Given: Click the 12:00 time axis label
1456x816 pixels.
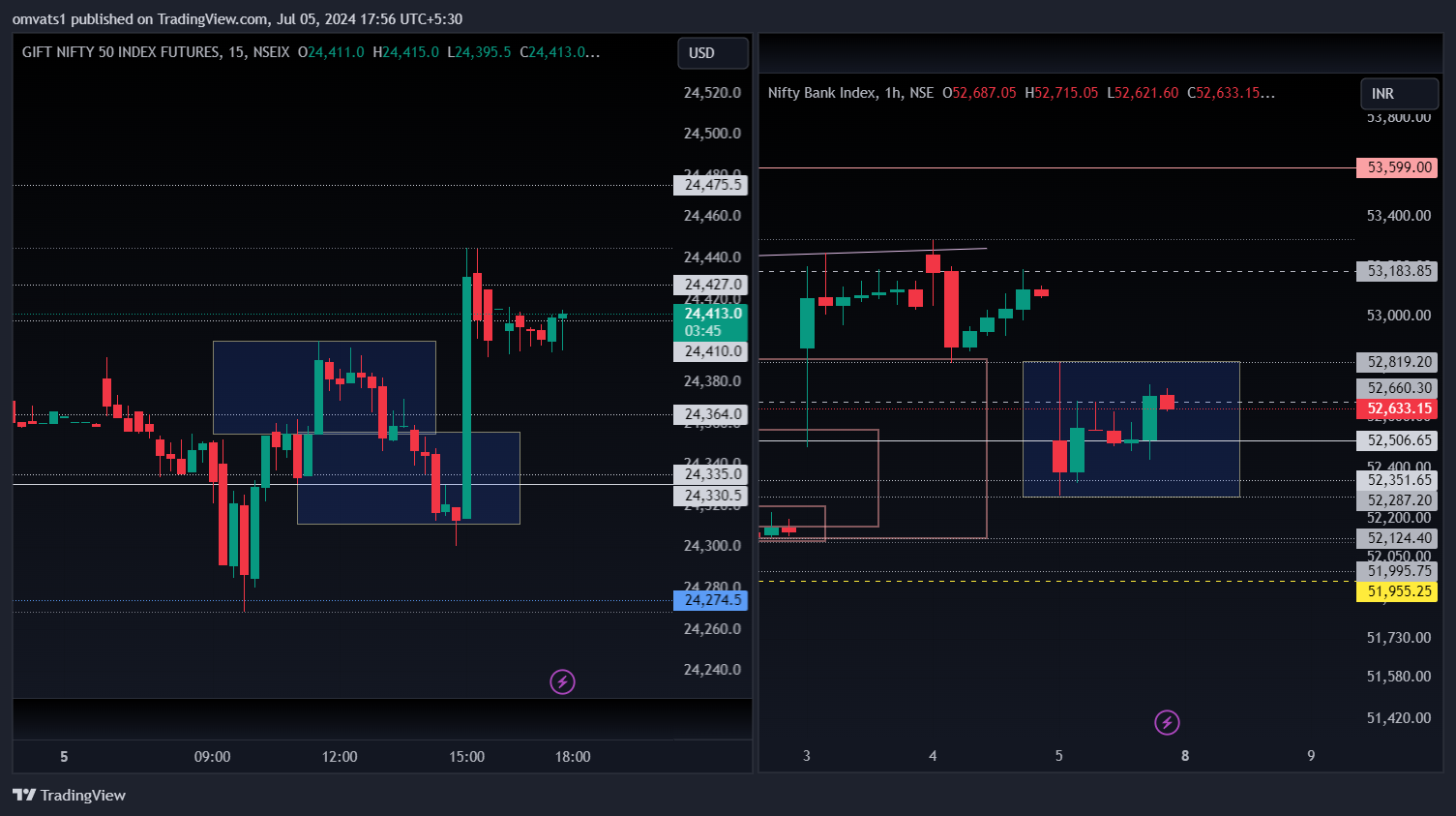Looking at the screenshot, I should click(x=340, y=757).
